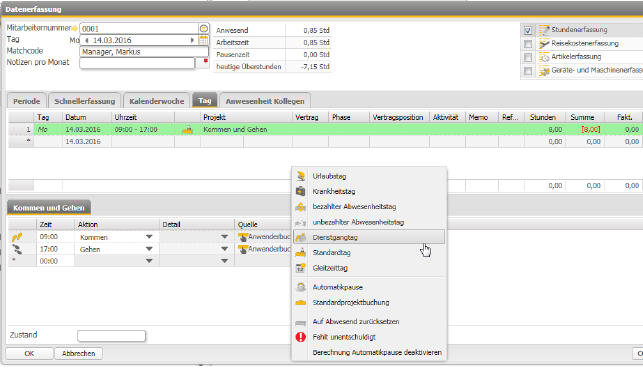Click the Vertragsposition column header
The height and width of the screenshot is (368, 643).
click(x=399, y=117)
